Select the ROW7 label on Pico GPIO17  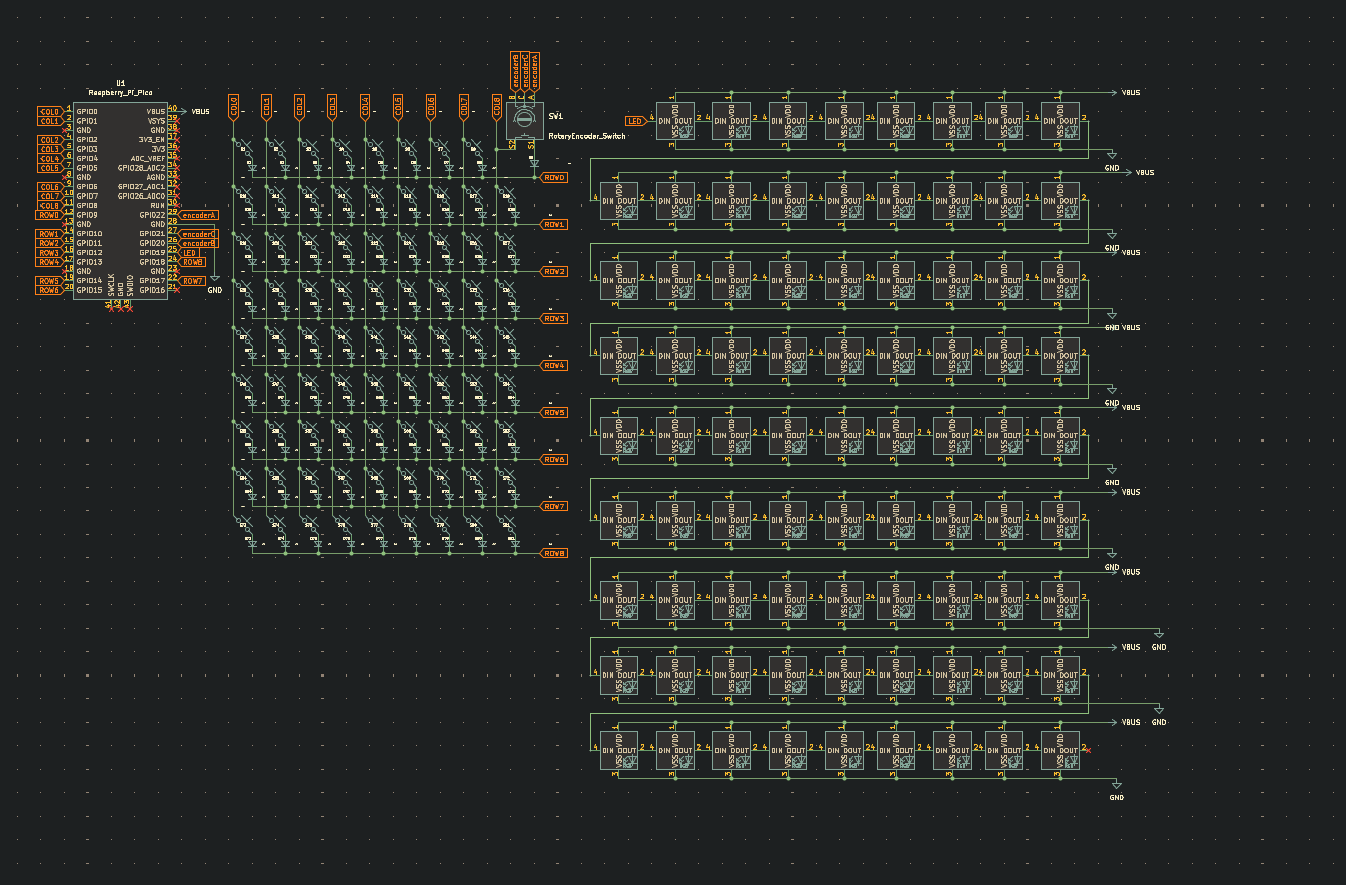point(193,281)
